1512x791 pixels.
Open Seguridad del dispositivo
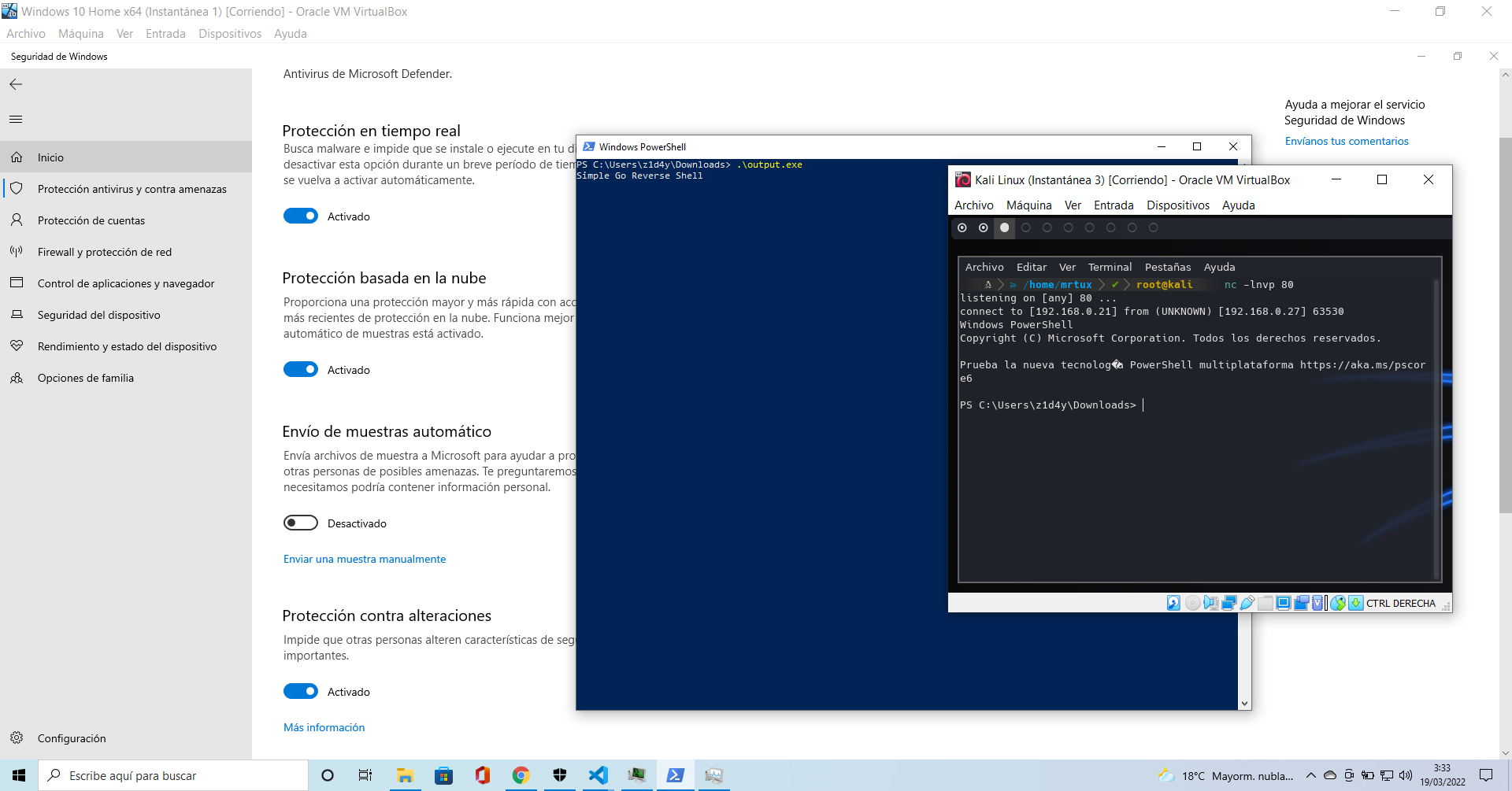pyautogui.click(x=126, y=315)
